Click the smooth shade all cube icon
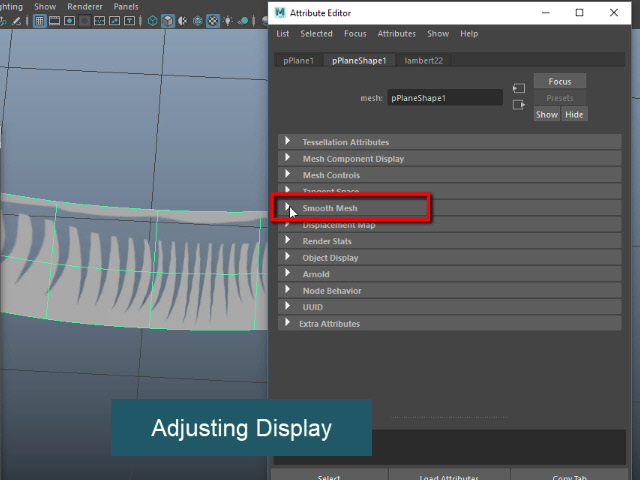640x480 pixels. point(168,20)
